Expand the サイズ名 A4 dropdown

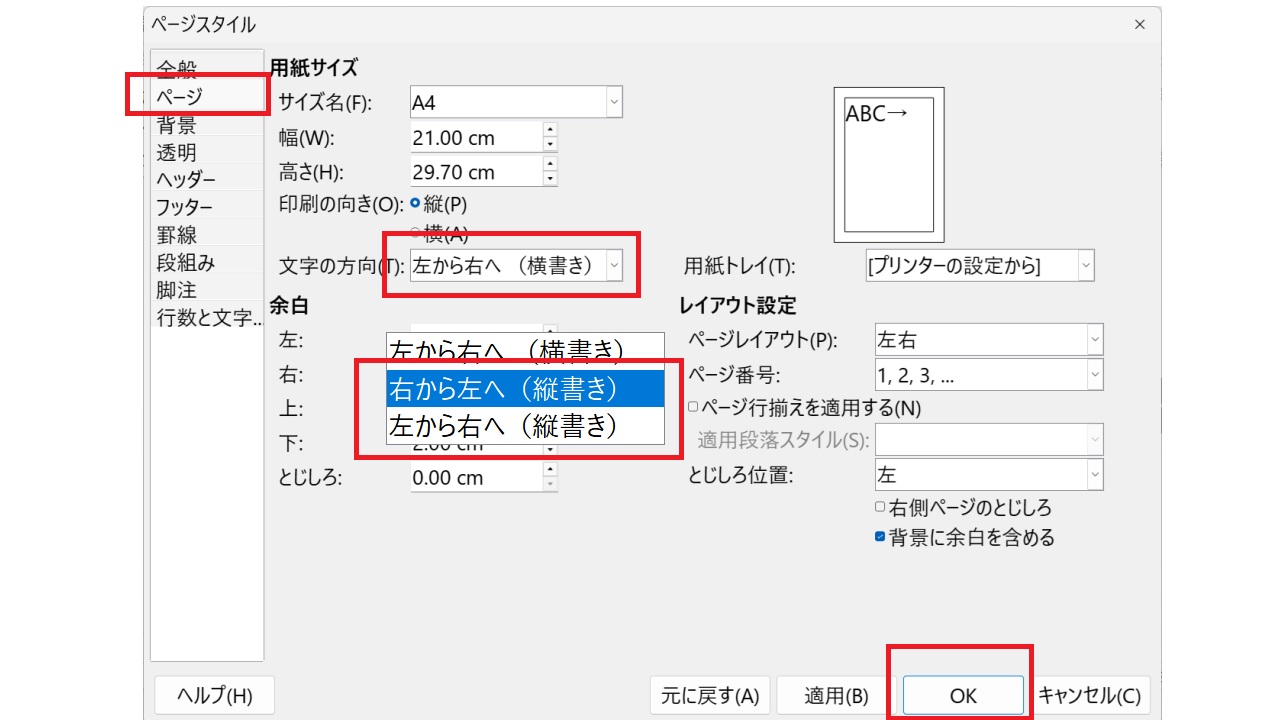(x=614, y=102)
